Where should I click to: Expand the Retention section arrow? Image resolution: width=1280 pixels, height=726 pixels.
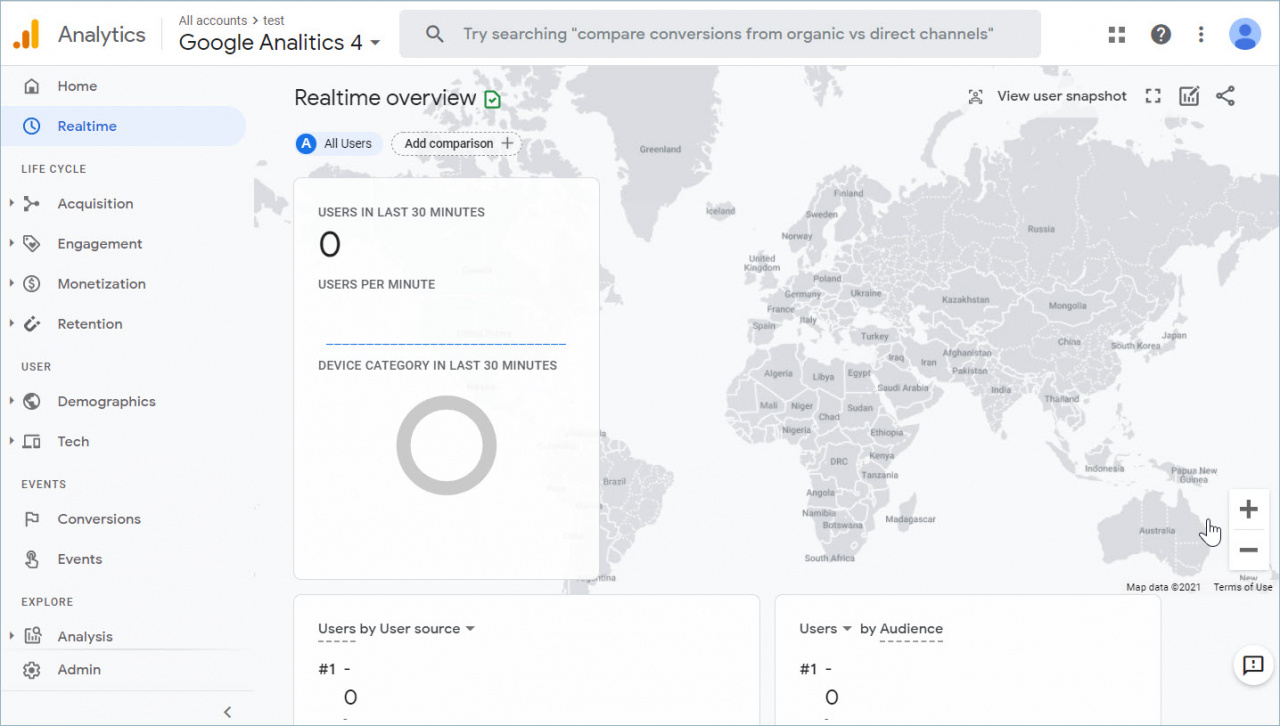11,324
